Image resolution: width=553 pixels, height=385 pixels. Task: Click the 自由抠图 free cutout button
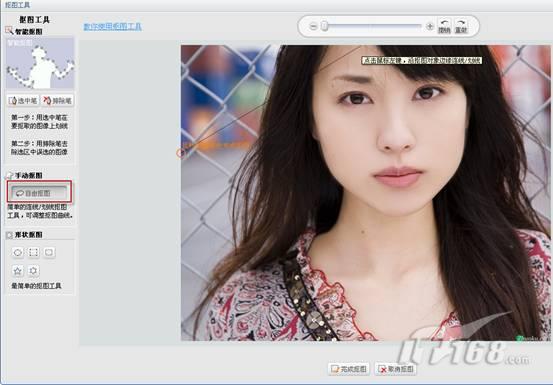coord(39,193)
